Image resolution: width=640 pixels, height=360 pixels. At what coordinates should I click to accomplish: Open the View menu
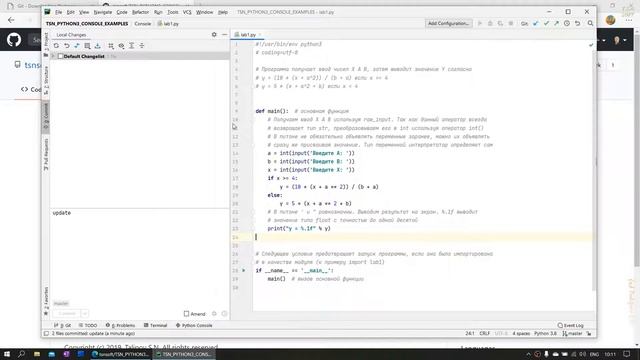pyautogui.click(x=84, y=12)
